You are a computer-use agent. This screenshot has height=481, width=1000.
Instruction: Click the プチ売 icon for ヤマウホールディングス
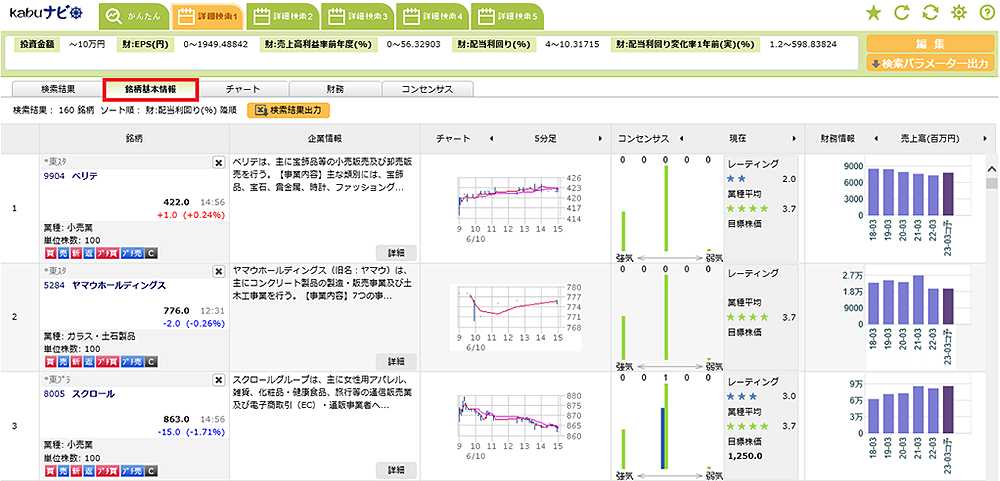(x=133, y=362)
